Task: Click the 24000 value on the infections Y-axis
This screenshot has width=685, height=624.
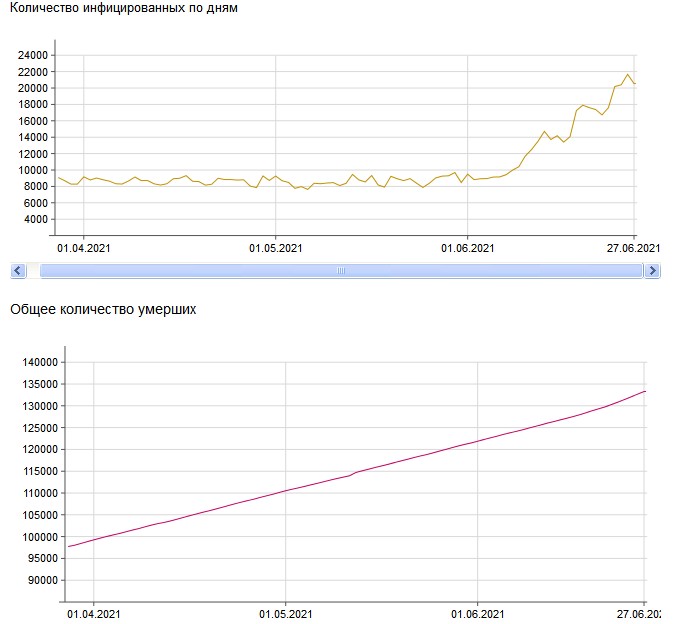Action: [x=34, y=55]
